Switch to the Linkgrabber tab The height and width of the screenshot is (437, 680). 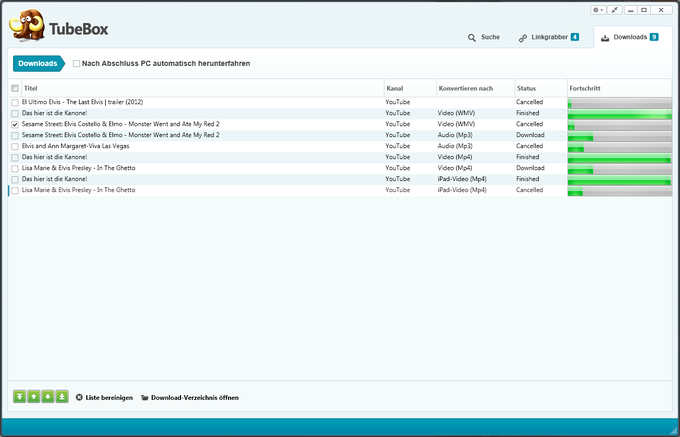[x=549, y=37]
